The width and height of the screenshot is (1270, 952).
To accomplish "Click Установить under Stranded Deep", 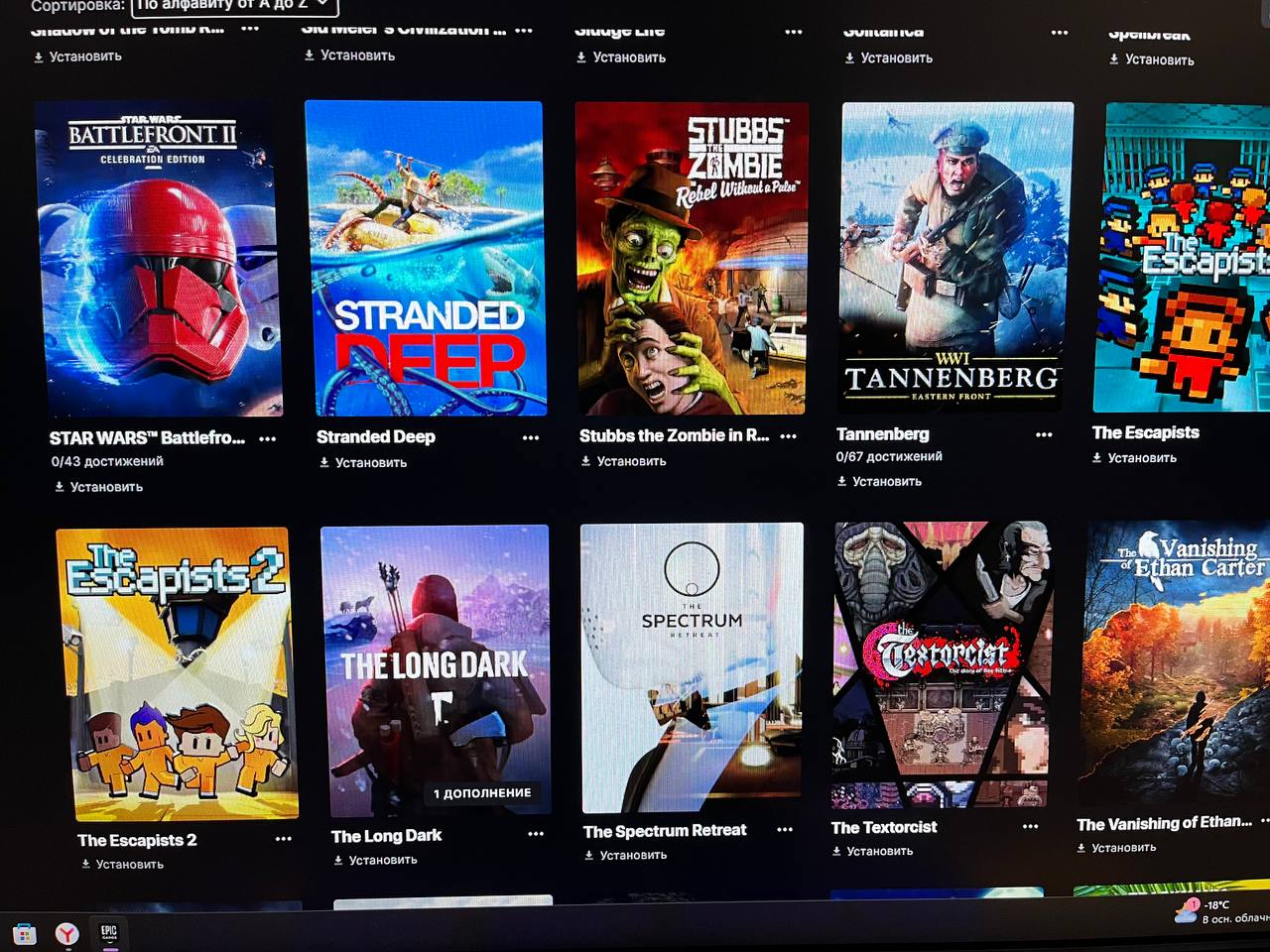I will pyautogui.click(x=362, y=462).
